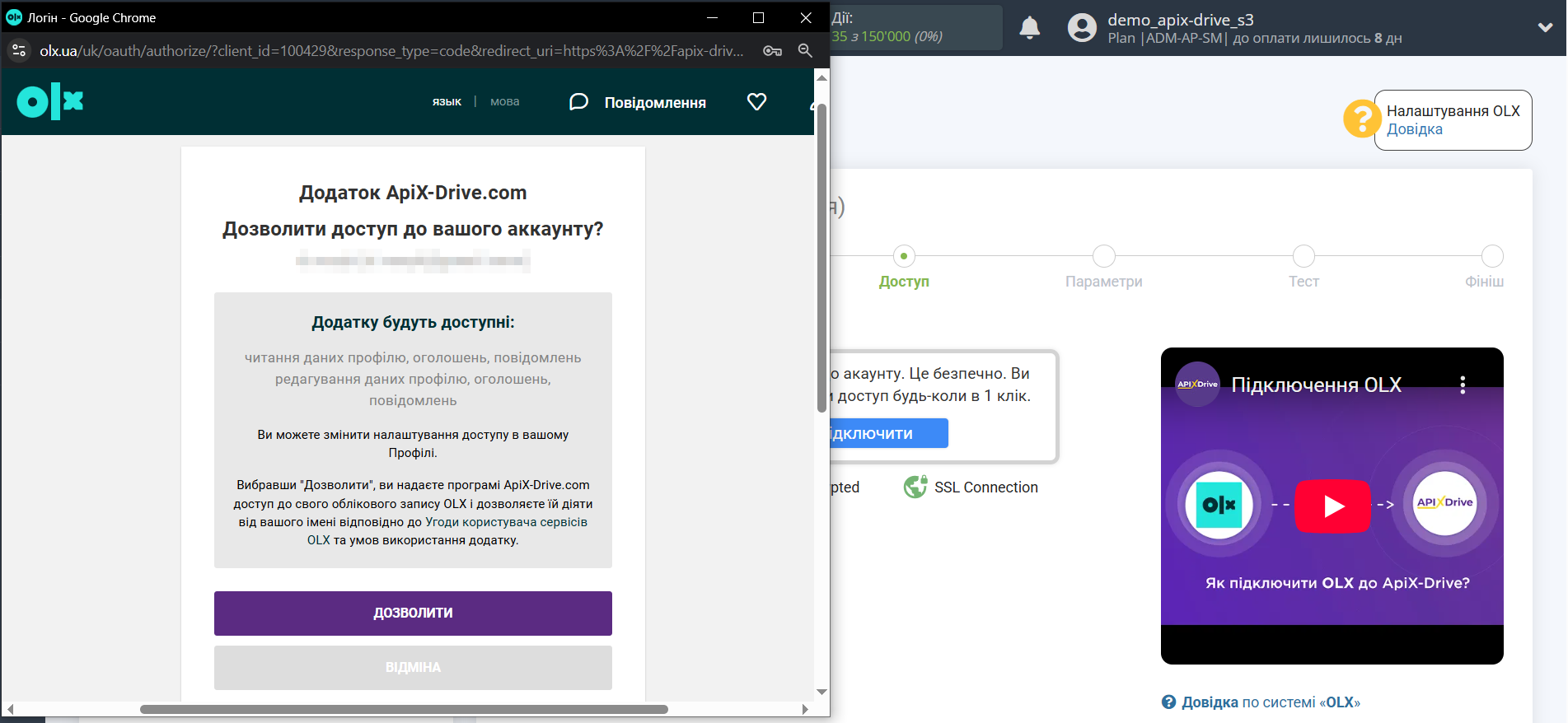Click the scroll-up arrow of popup scrollbar
The width and height of the screenshot is (1568, 723).
pos(821,77)
